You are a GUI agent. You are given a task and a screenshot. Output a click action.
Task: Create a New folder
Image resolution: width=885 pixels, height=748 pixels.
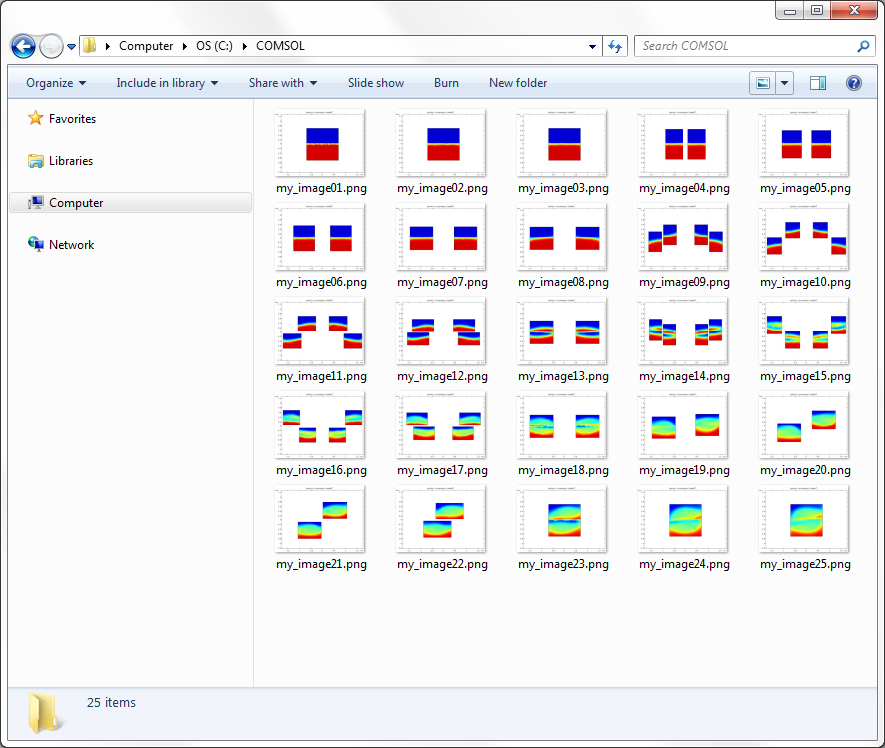point(518,83)
